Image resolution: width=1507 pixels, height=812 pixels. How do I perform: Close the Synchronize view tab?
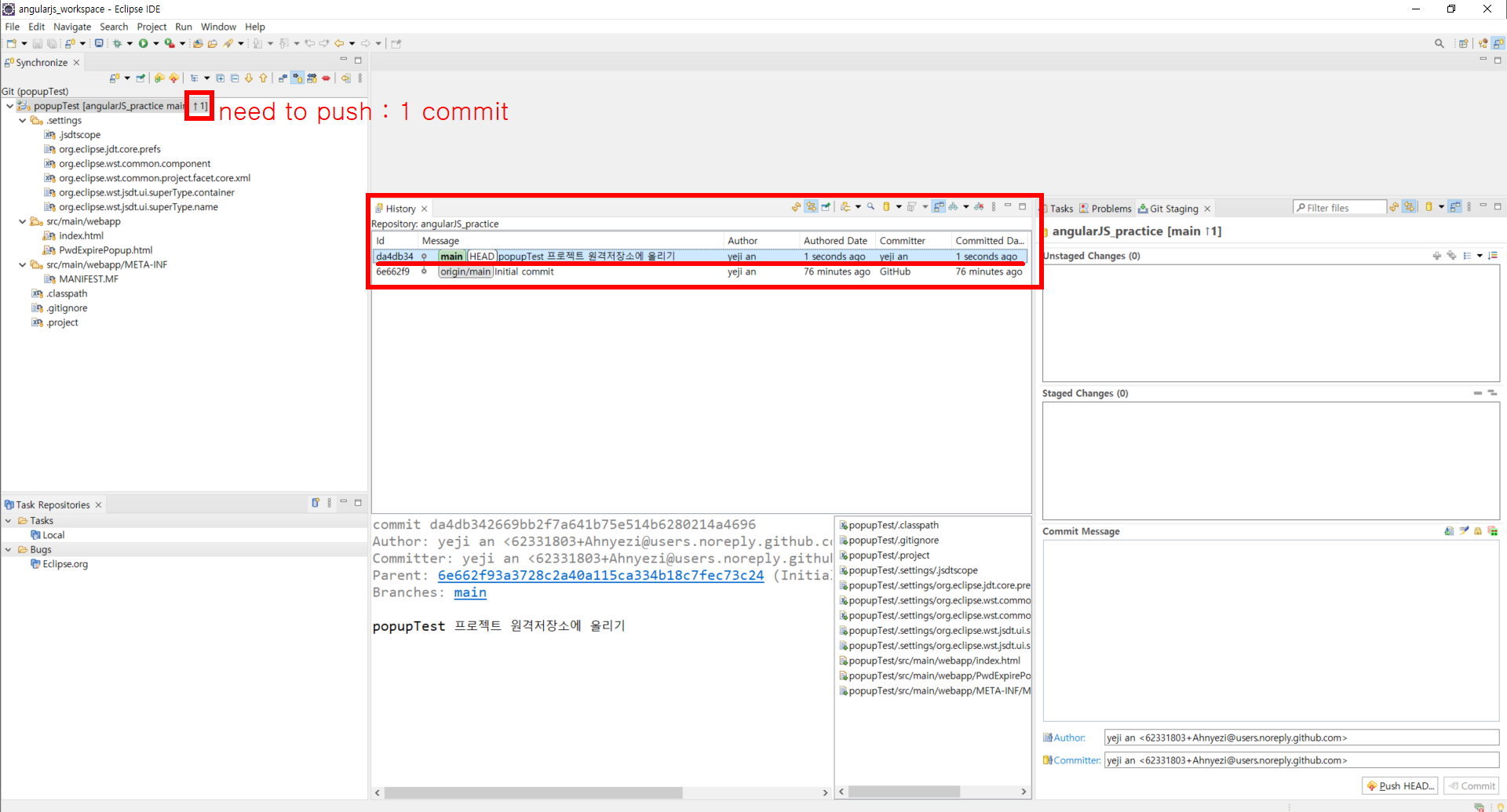pos(76,63)
